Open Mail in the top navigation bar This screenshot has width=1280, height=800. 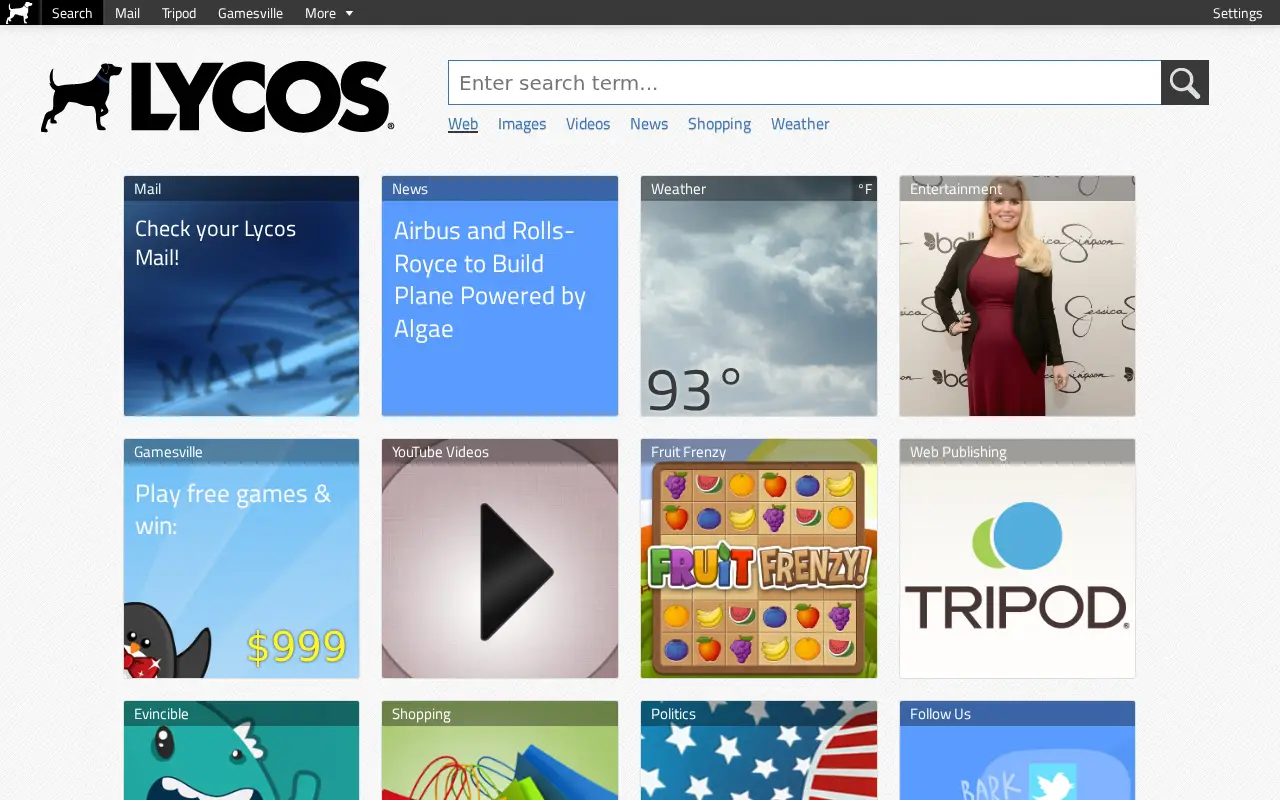[x=127, y=13]
